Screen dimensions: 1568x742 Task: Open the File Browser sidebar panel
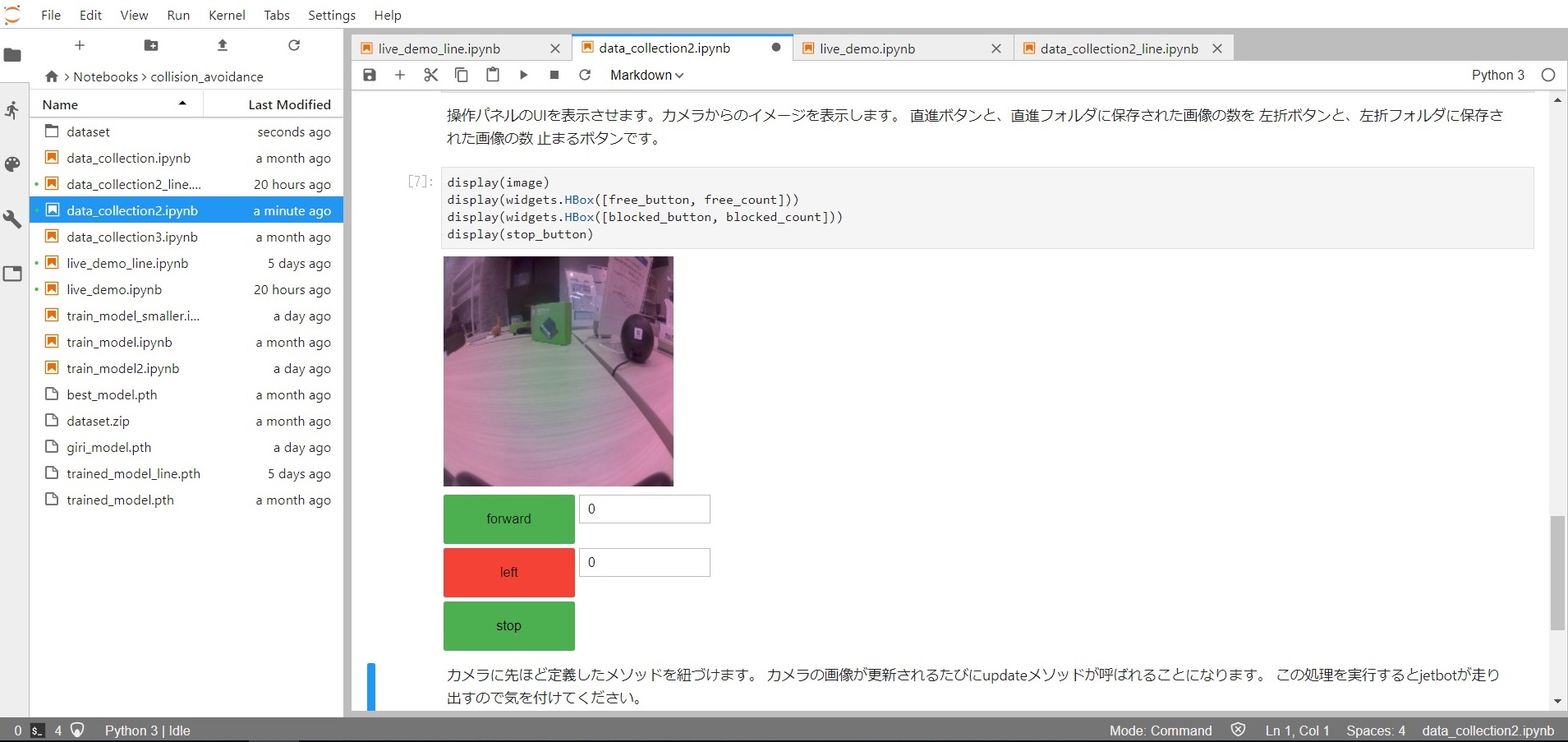coord(12,55)
